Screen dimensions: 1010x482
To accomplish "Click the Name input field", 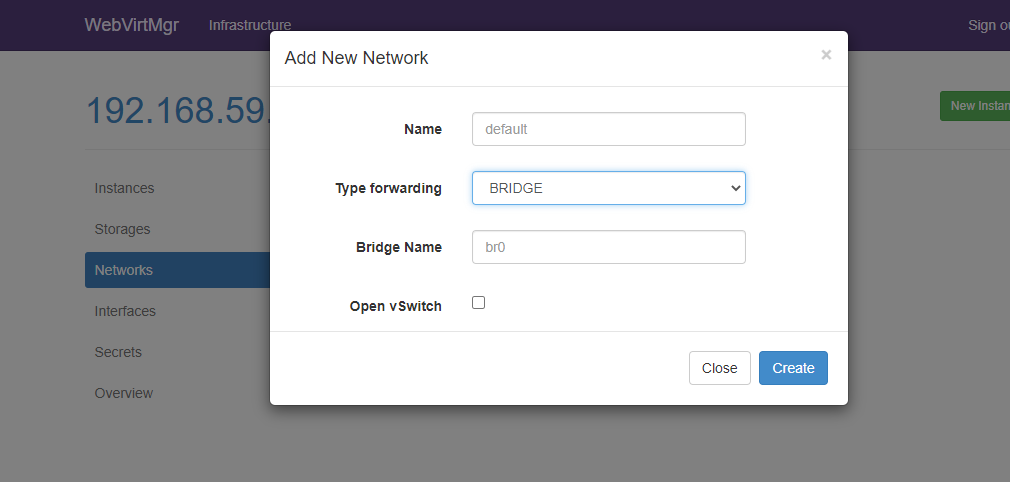I will (x=608, y=129).
